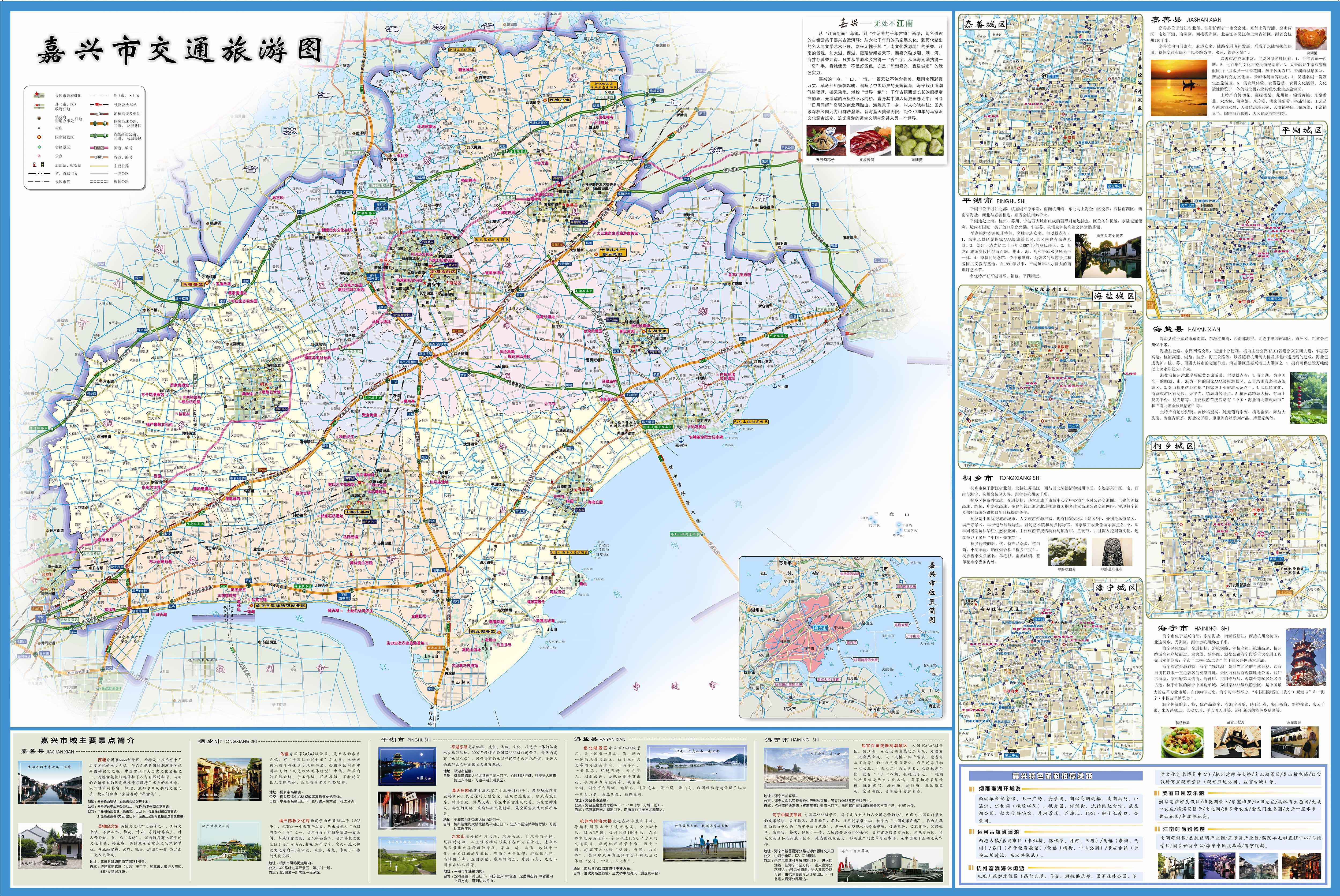The image size is (1340, 896).
Task: Click the Wufangzhai zongzi food photo
Action: [x=826, y=140]
